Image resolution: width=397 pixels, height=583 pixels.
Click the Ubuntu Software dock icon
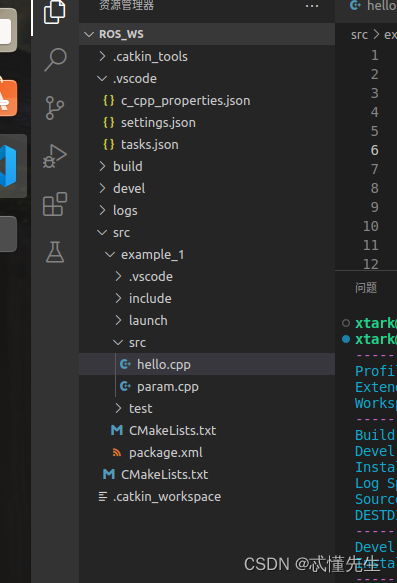tap(8, 98)
